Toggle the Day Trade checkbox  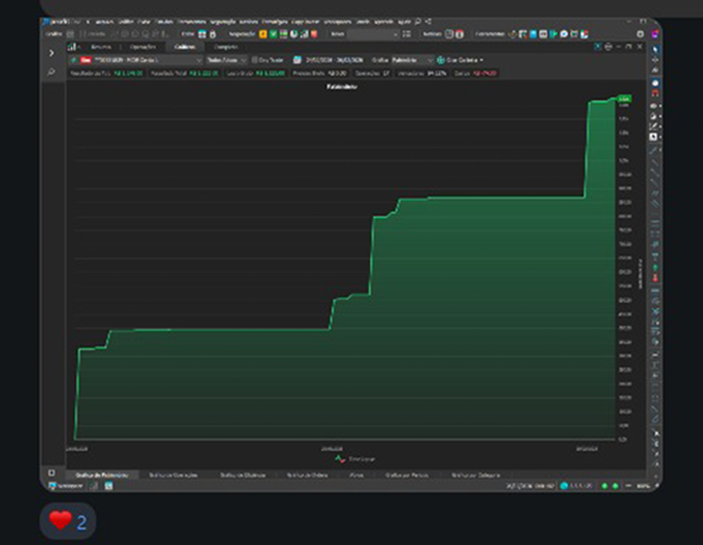255,60
